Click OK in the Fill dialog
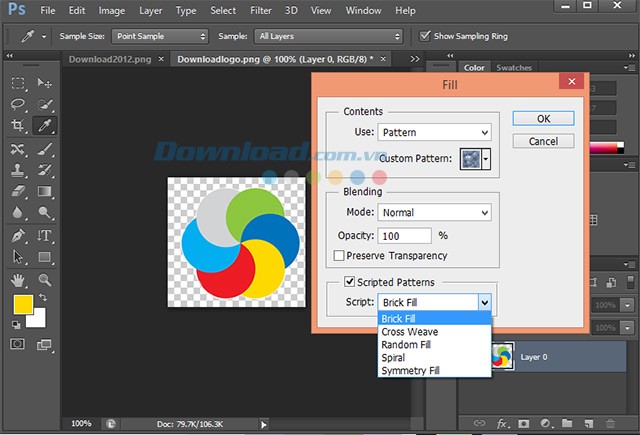 click(x=543, y=118)
